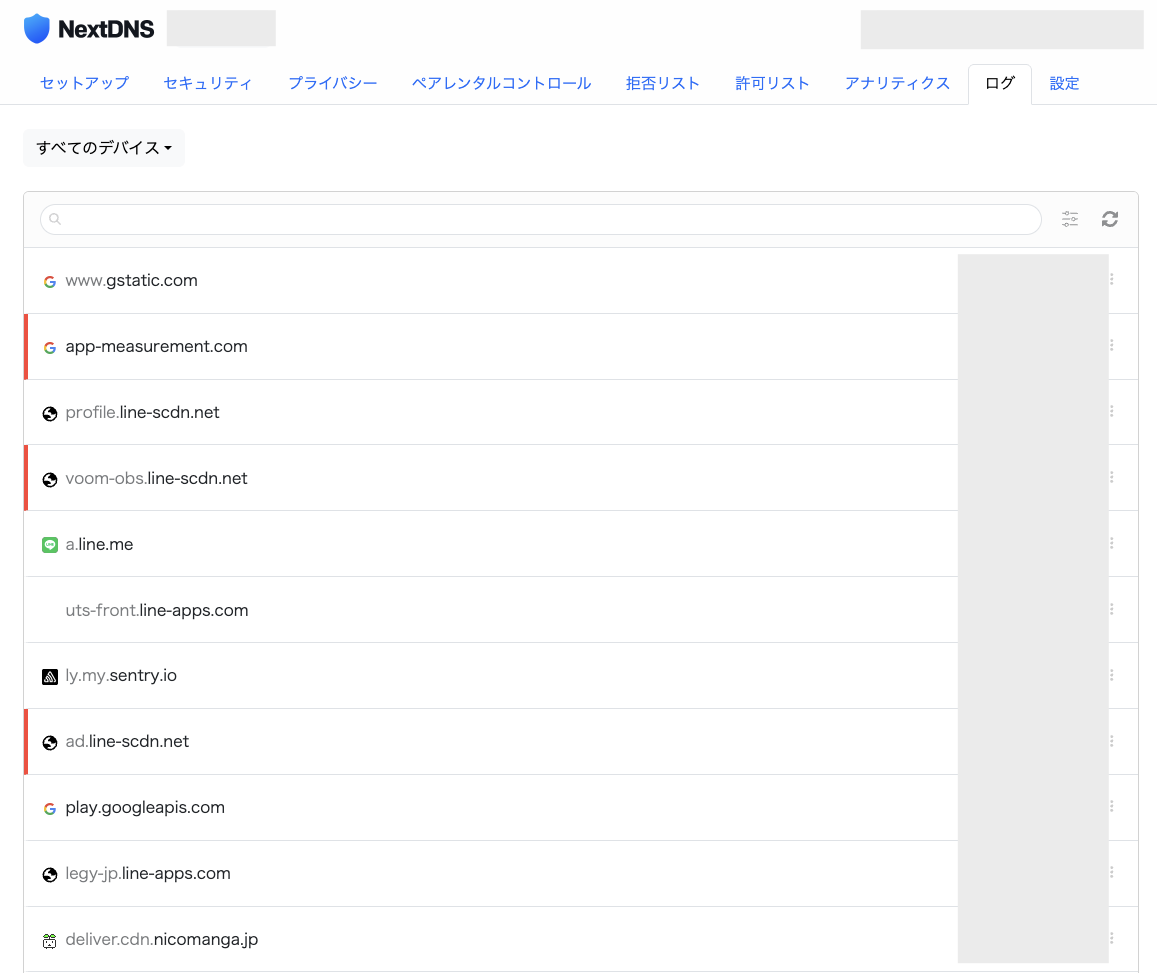Click the play.googleapis.com domain text
The image size is (1157, 973).
pos(145,807)
